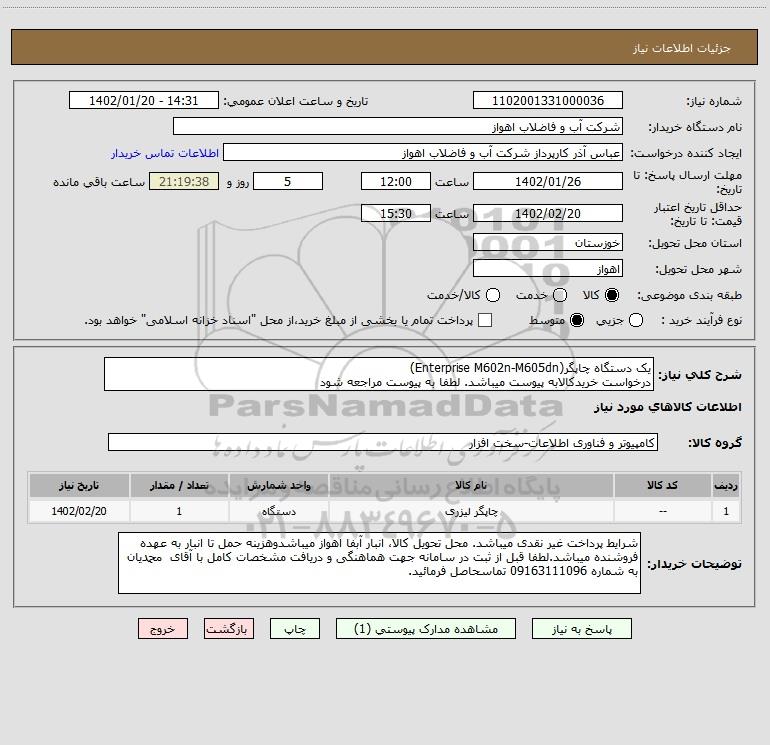The width and height of the screenshot is (770, 745).
Task: Click the چاپگر لیزری table cell
Action: 471,511
